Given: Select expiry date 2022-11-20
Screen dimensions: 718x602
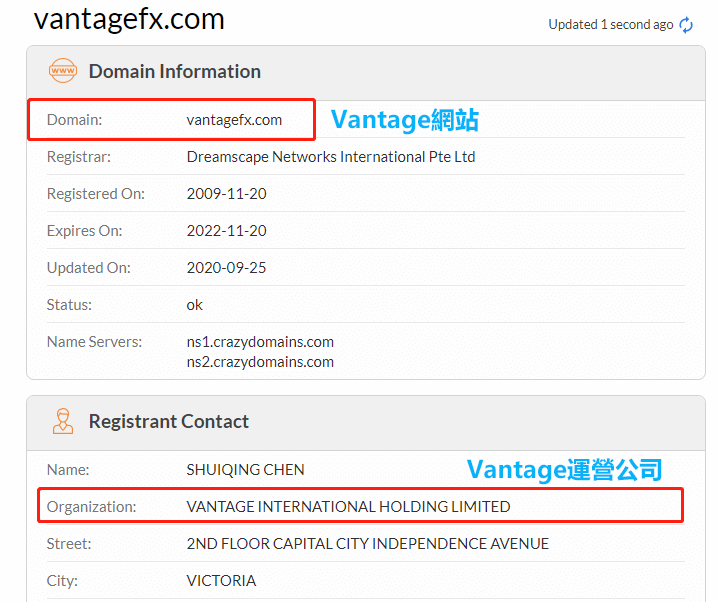Looking at the screenshot, I should [226, 231].
